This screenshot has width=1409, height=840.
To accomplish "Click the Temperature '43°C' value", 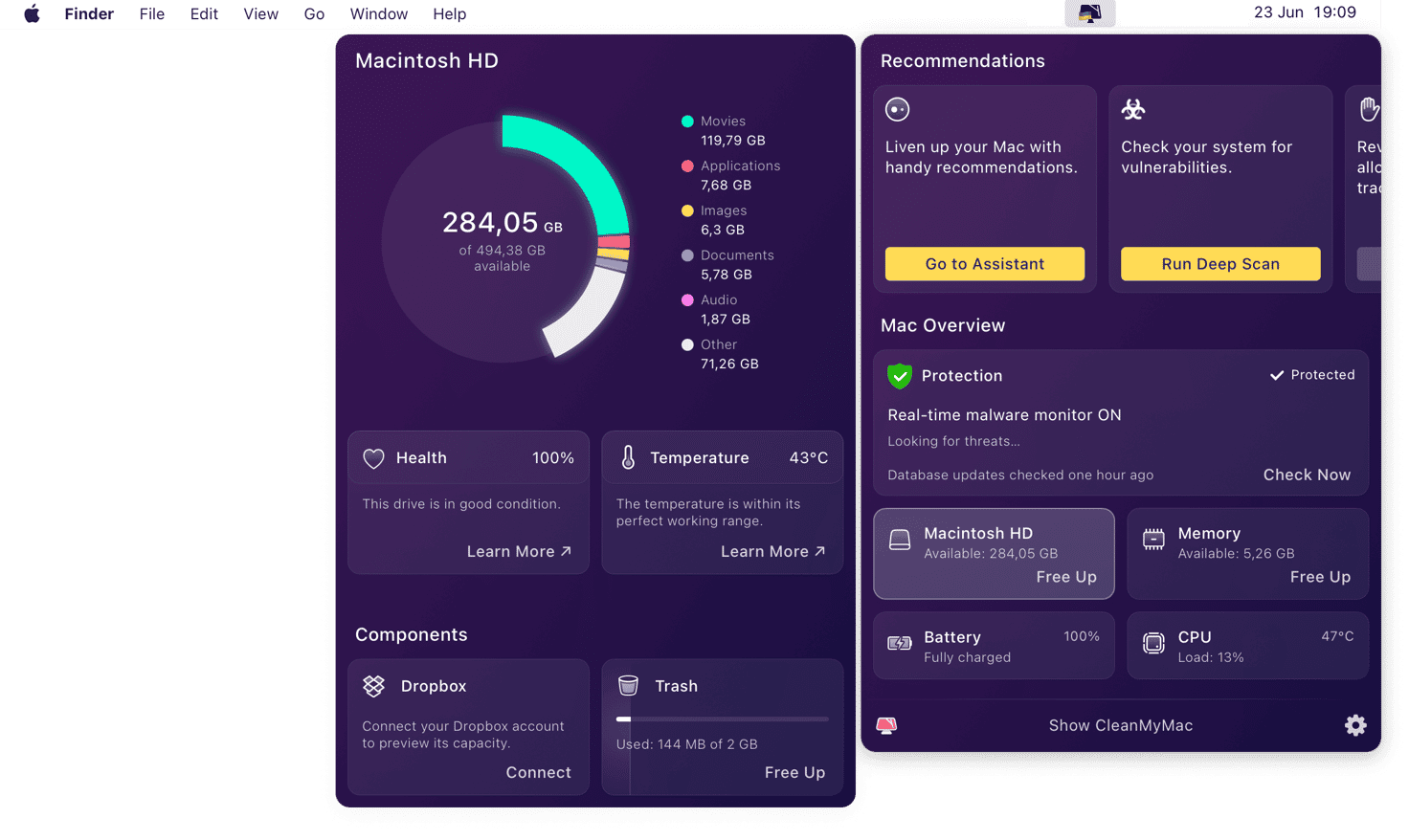I will 809,458.
